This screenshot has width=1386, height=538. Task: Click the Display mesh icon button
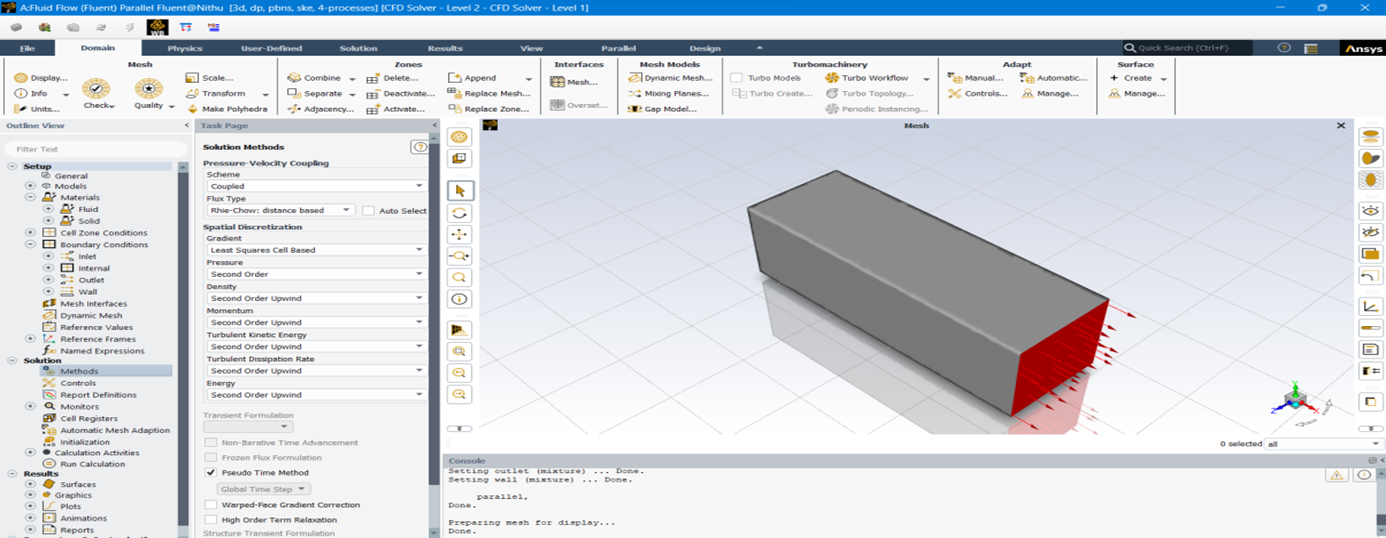[x=41, y=78]
